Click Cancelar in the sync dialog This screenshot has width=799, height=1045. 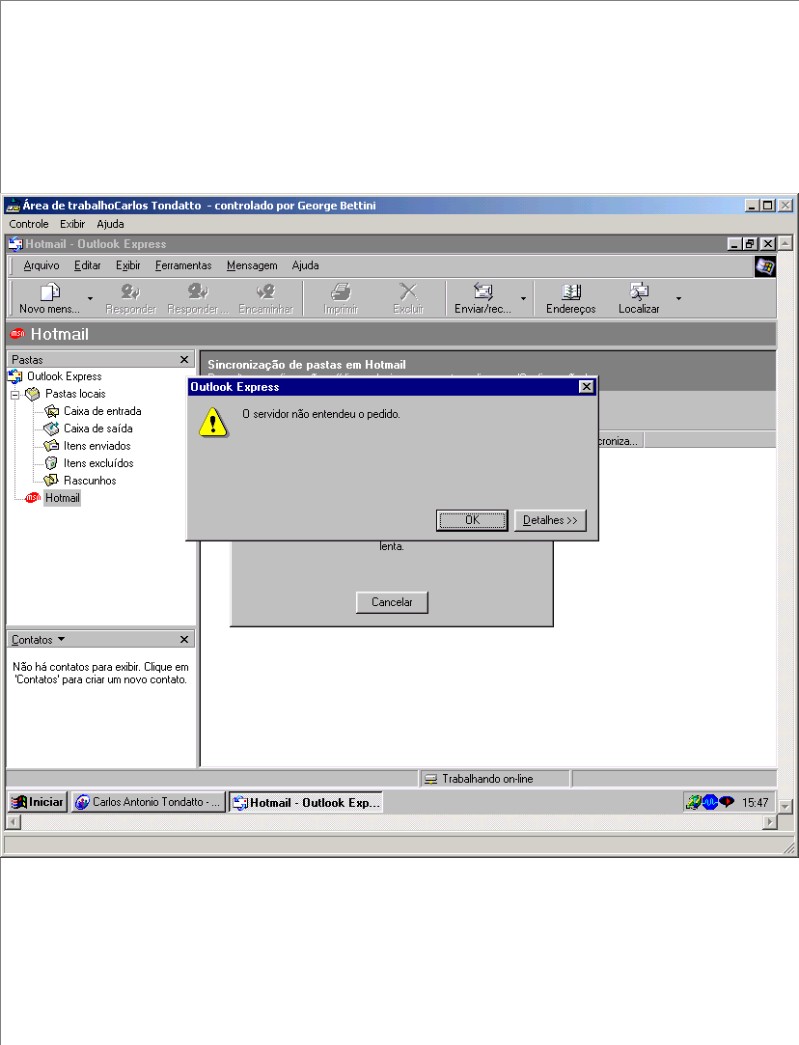[392, 602]
